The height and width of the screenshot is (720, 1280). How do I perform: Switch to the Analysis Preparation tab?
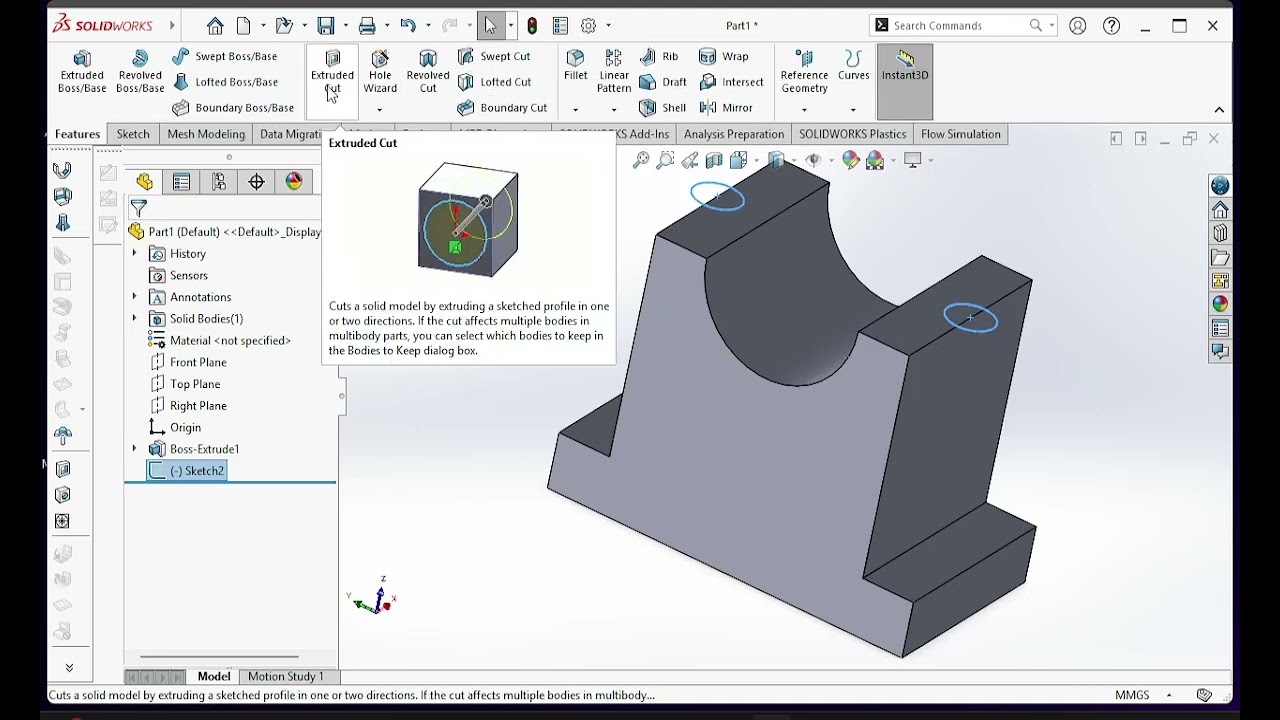coord(734,134)
